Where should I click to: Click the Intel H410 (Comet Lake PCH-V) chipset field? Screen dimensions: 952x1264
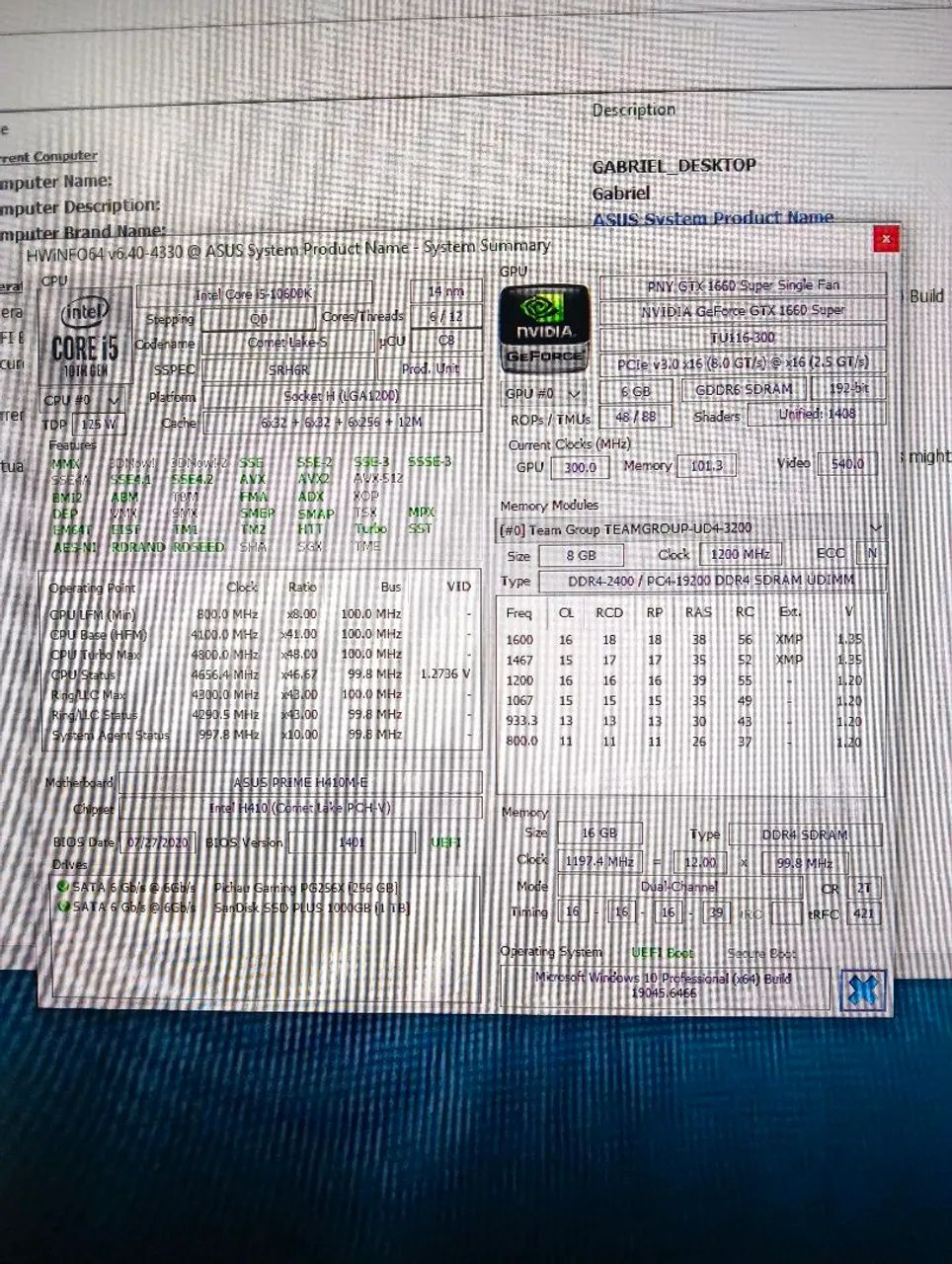(300, 808)
